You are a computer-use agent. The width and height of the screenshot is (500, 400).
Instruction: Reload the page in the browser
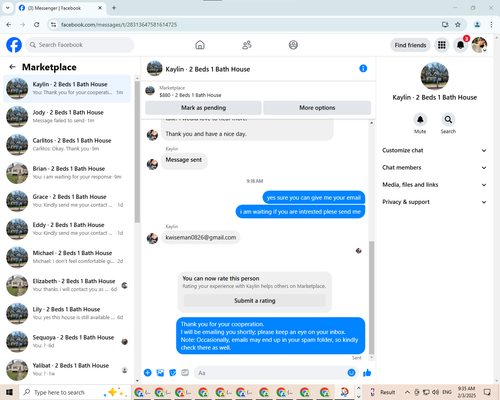37,24
